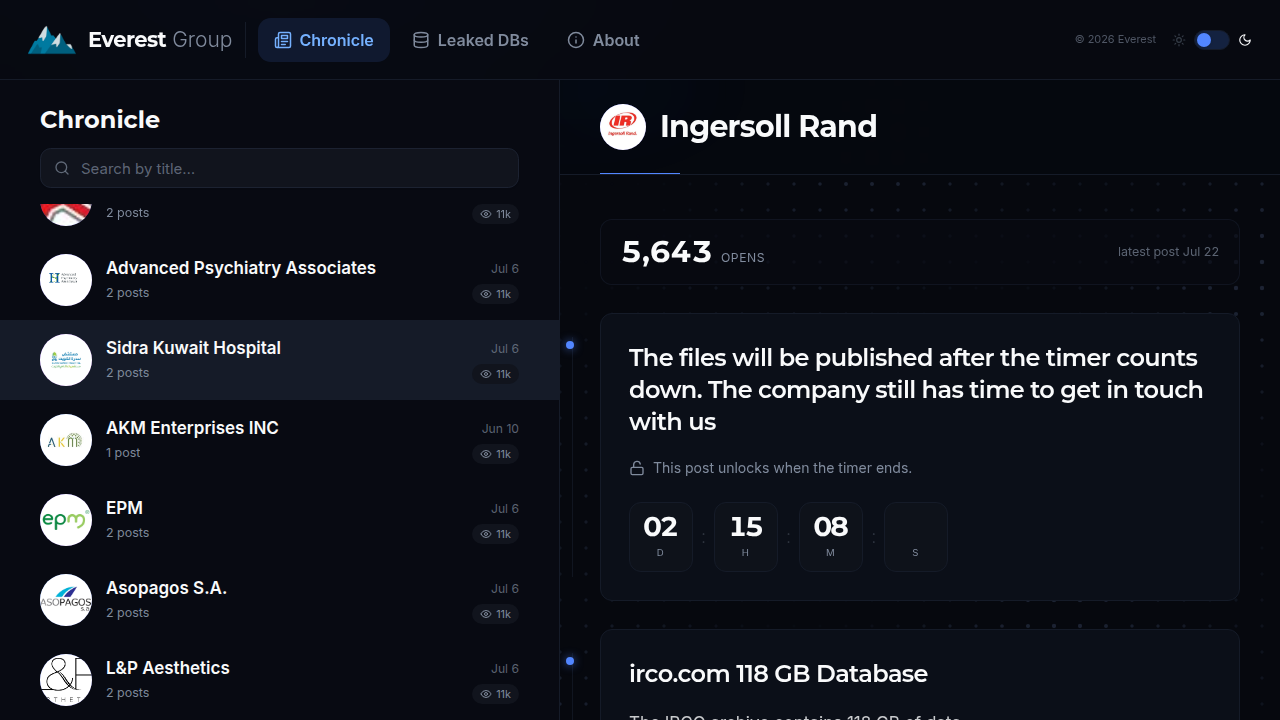This screenshot has width=1280, height=720.
Task: Click the "irco.com 118 GB Database" heading
Action: (x=778, y=674)
